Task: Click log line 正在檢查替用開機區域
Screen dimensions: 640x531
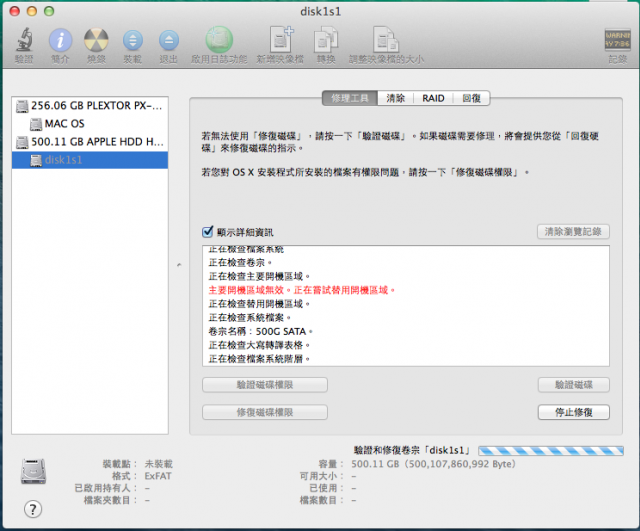Action: coord(259,304)
